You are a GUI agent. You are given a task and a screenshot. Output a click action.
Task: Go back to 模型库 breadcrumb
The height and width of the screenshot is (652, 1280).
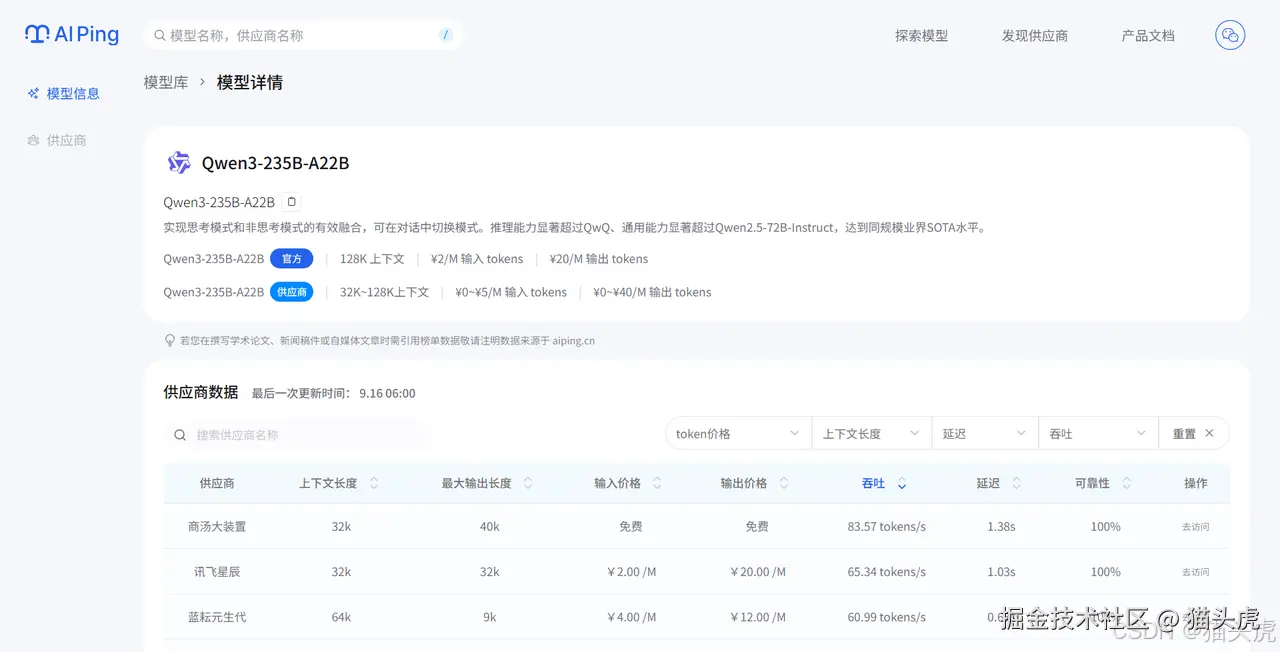click(x=166, y=82)
